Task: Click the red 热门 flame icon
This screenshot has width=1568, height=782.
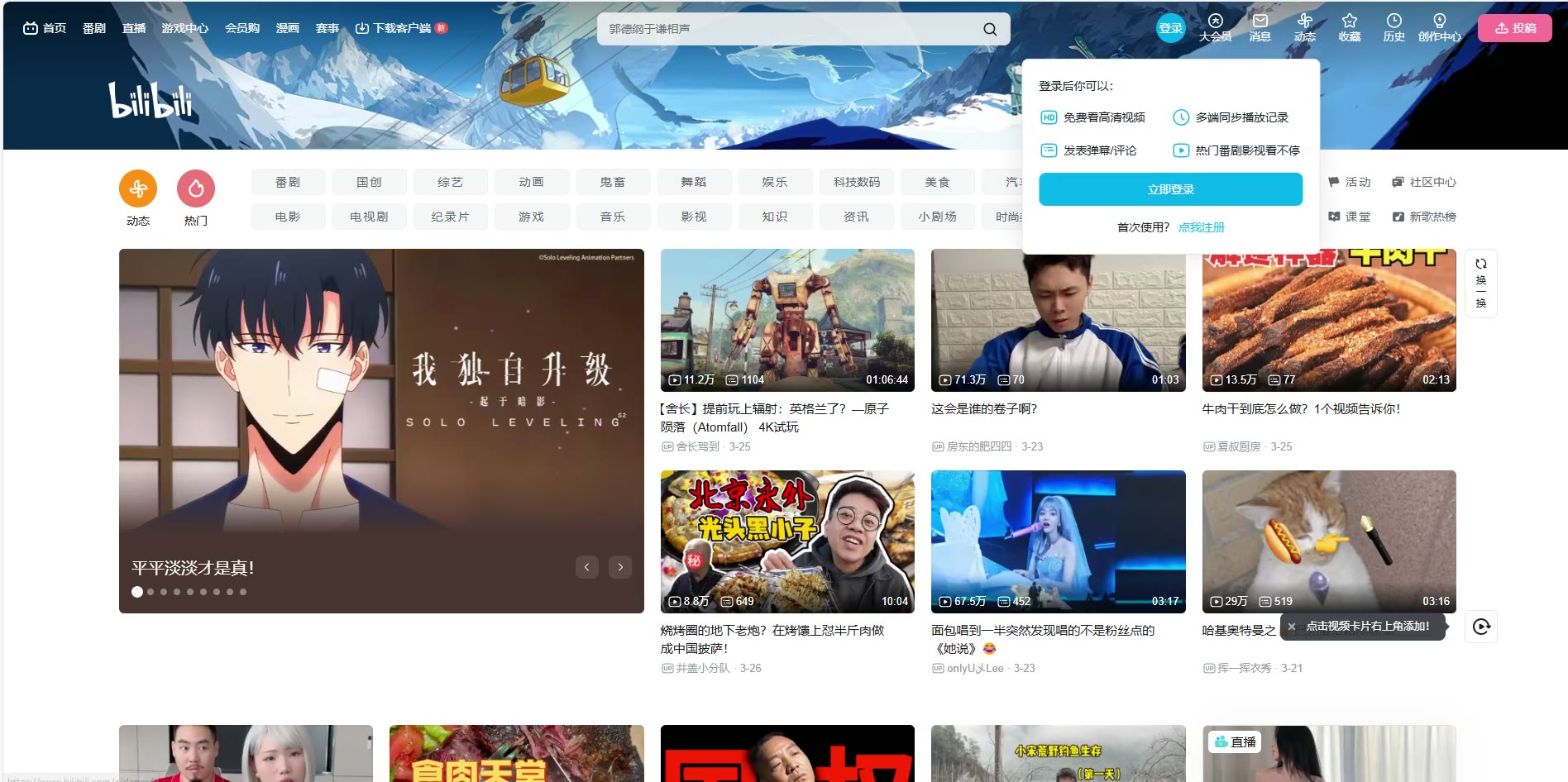Action: pos(196,189)
